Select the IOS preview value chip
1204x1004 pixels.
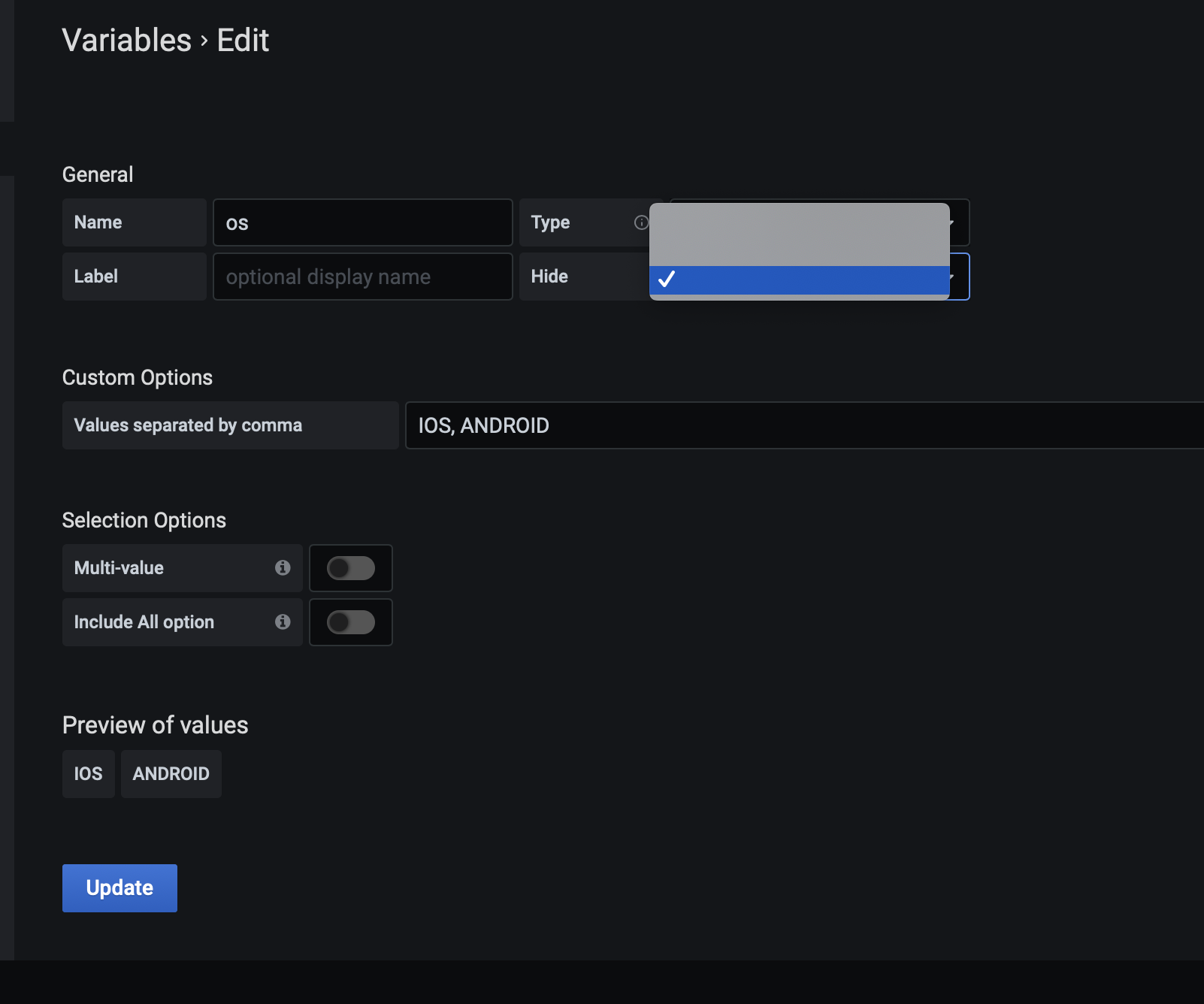coord(88,774)
